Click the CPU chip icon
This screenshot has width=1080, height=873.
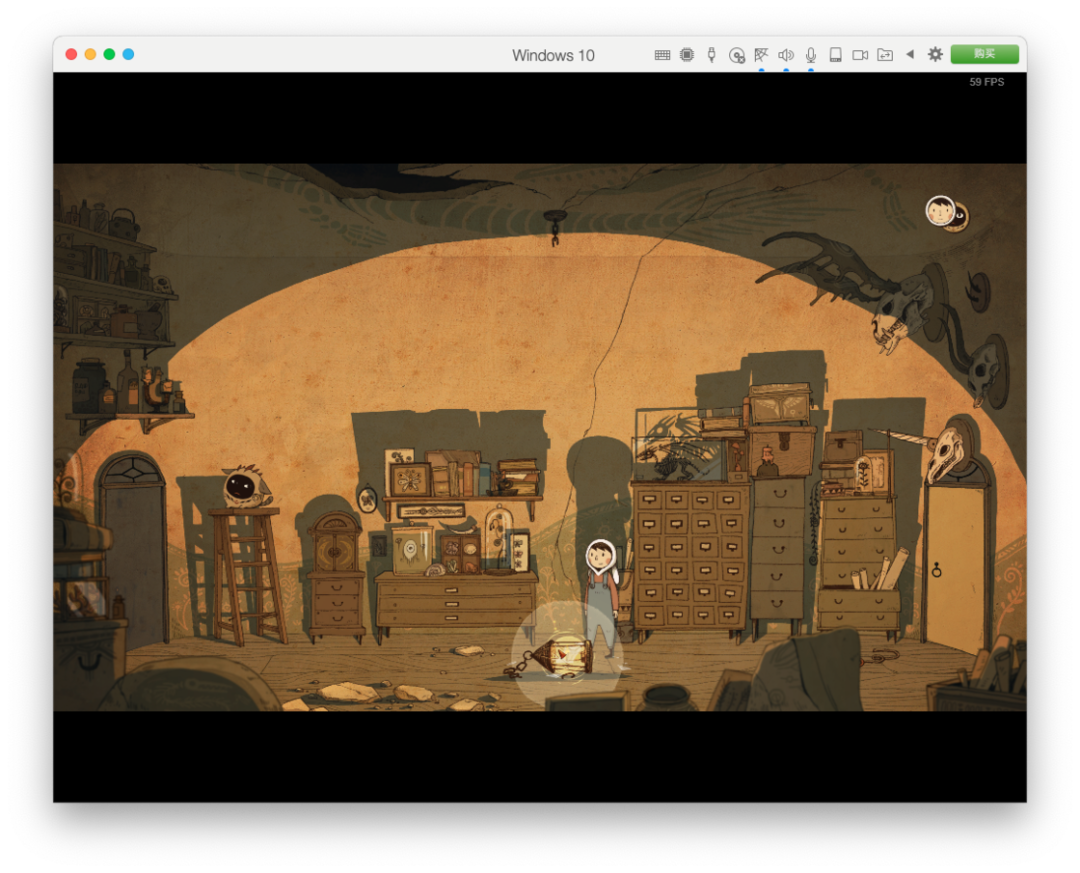click(x=687, y=54)
